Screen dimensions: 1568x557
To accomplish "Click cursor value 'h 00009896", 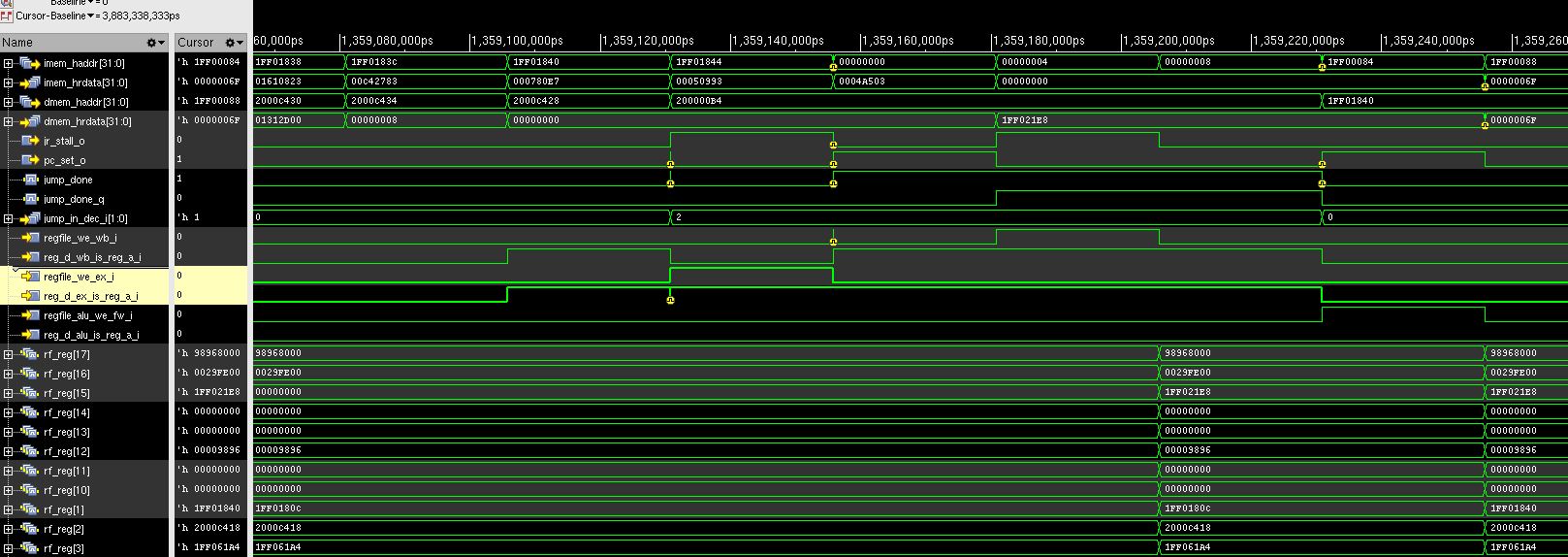I will pyautogui.click(x=209, y=450).
